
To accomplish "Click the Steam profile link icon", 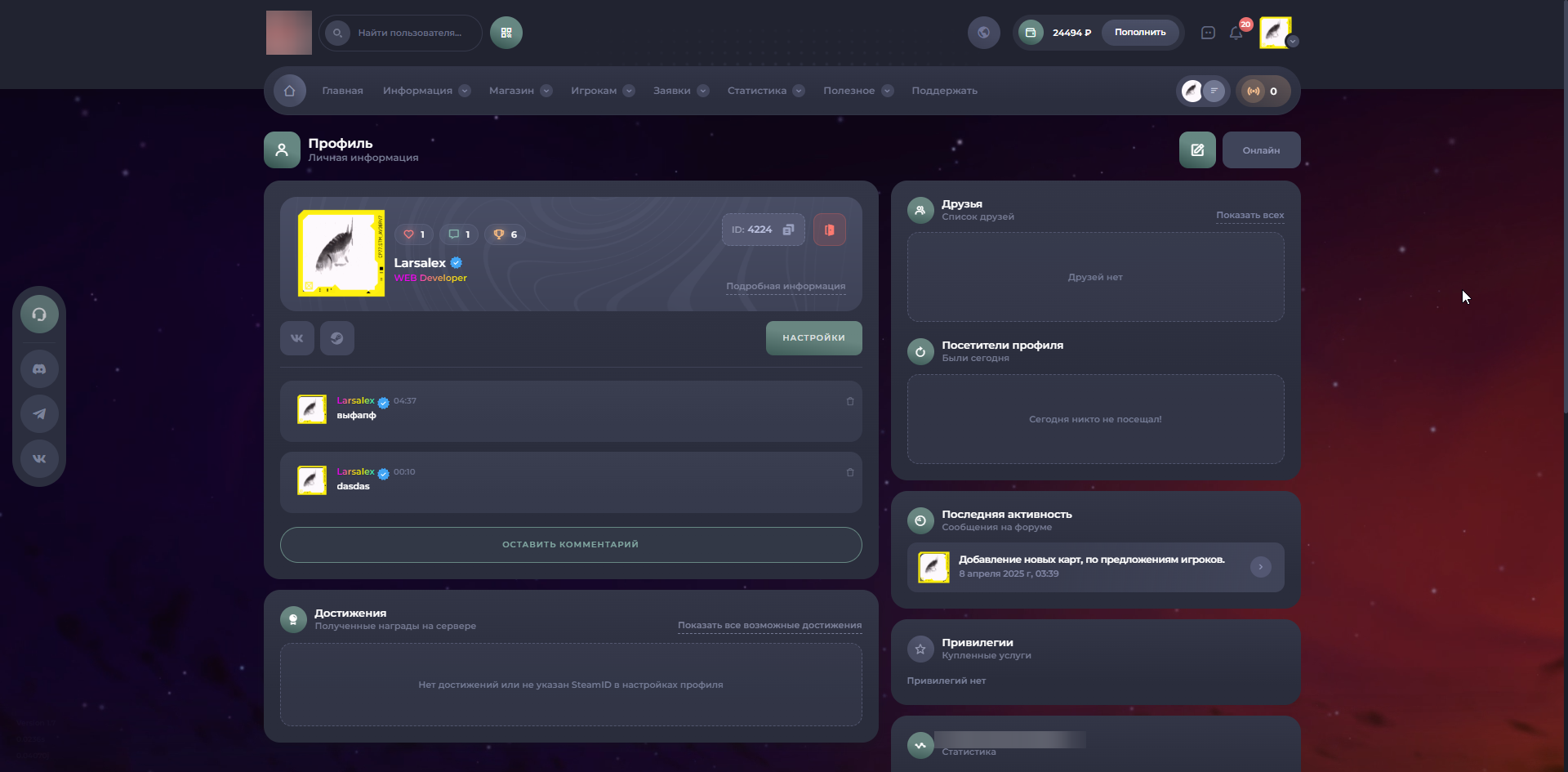I will pos(336,338).
